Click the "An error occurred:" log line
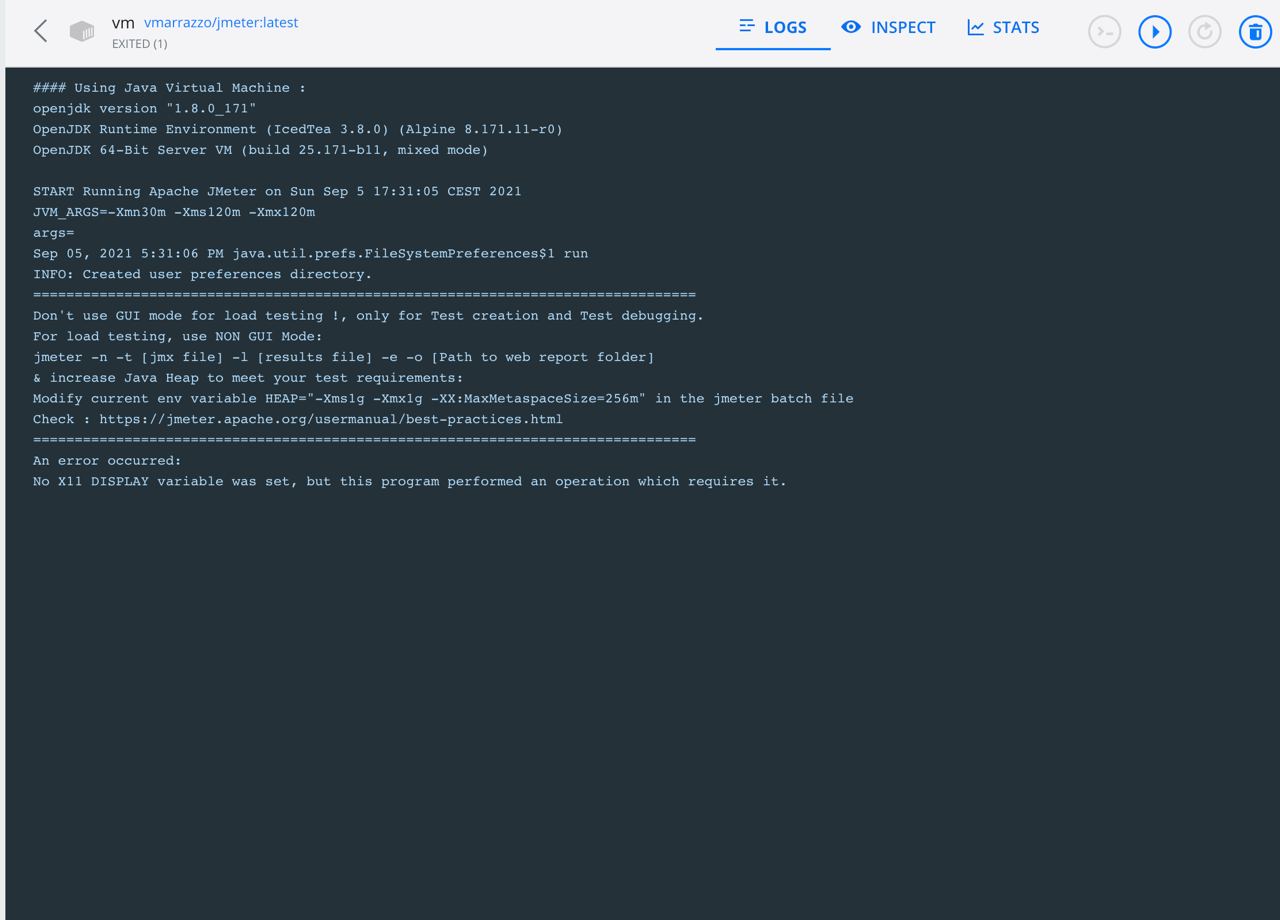Image resolution: width=1280 pixels, height=920 pixels. 107,461
